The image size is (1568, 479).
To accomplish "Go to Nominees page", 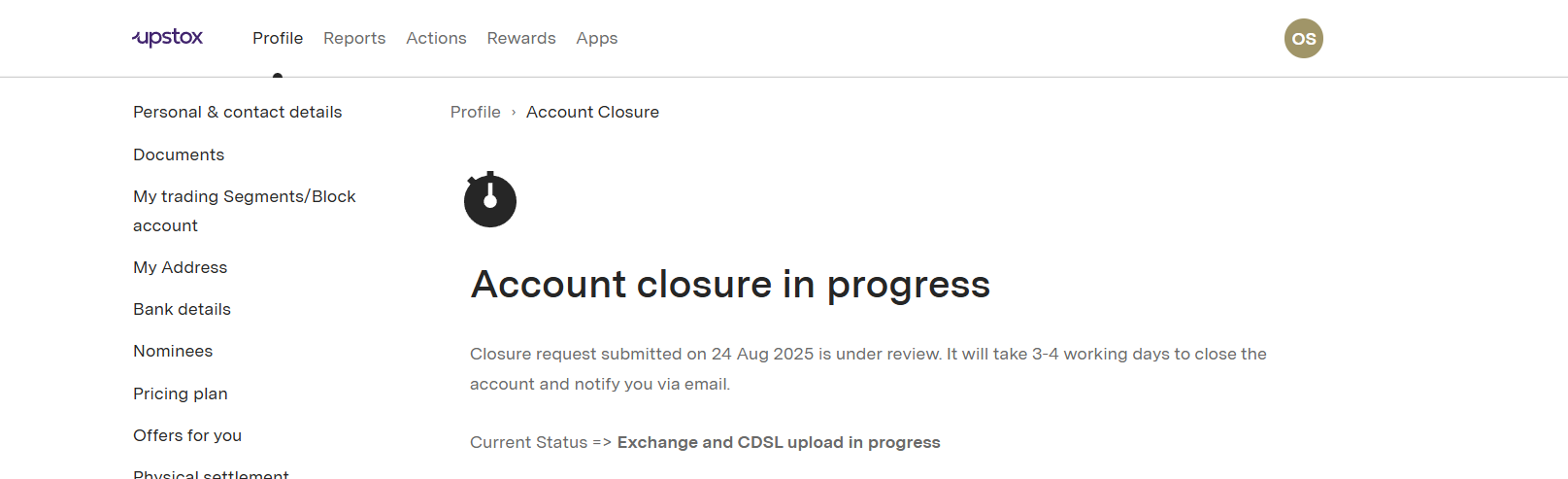I will tap(173, 351).
